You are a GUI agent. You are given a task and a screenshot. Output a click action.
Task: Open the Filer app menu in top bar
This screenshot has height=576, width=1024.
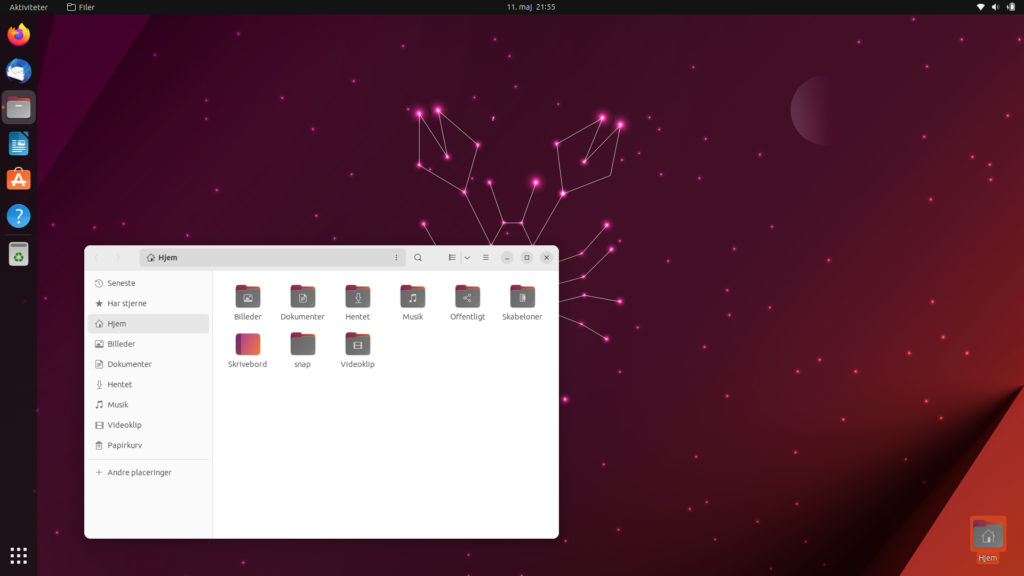coord(81,7)
